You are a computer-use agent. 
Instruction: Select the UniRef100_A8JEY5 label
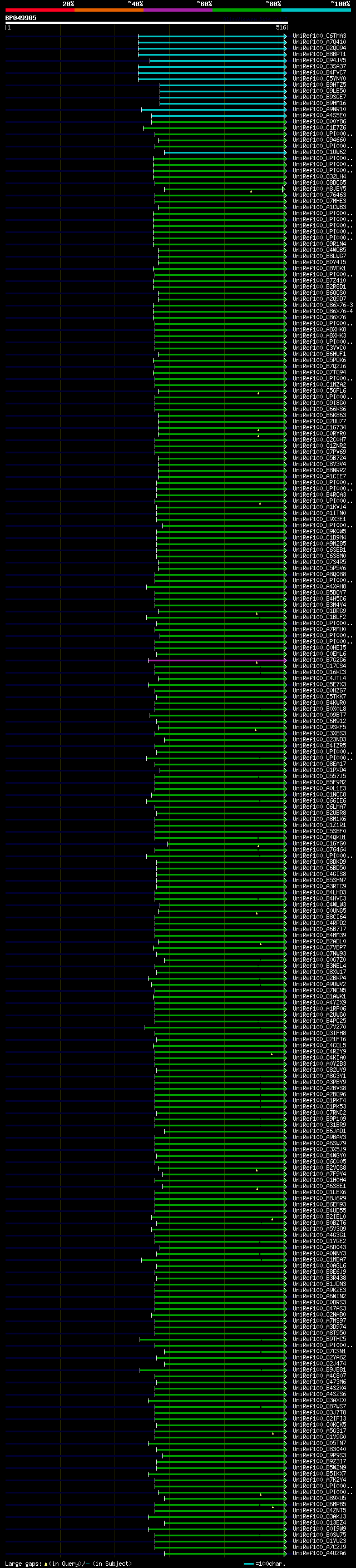tap(319, 189)
